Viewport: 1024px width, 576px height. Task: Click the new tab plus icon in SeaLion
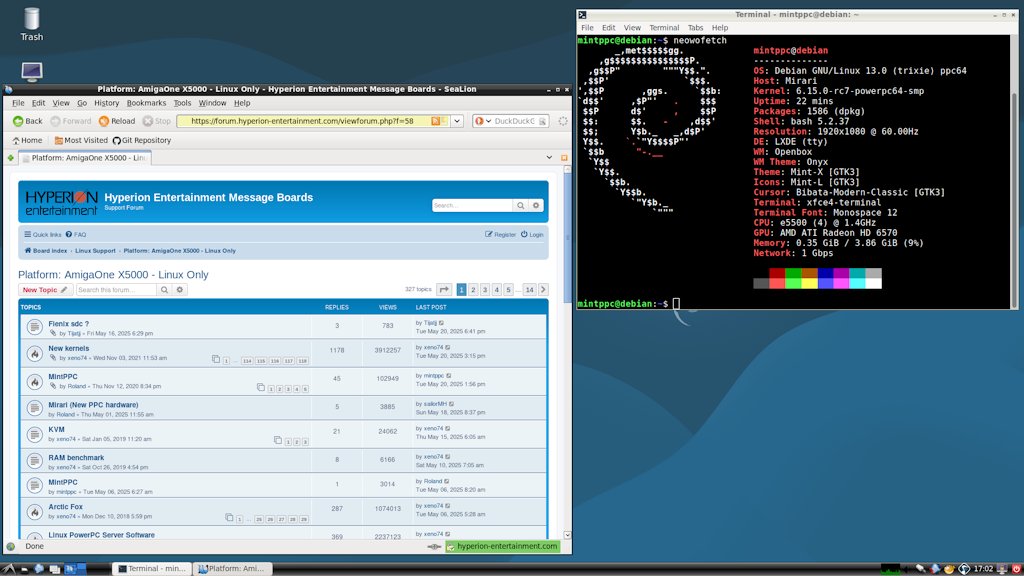[10, 158]
